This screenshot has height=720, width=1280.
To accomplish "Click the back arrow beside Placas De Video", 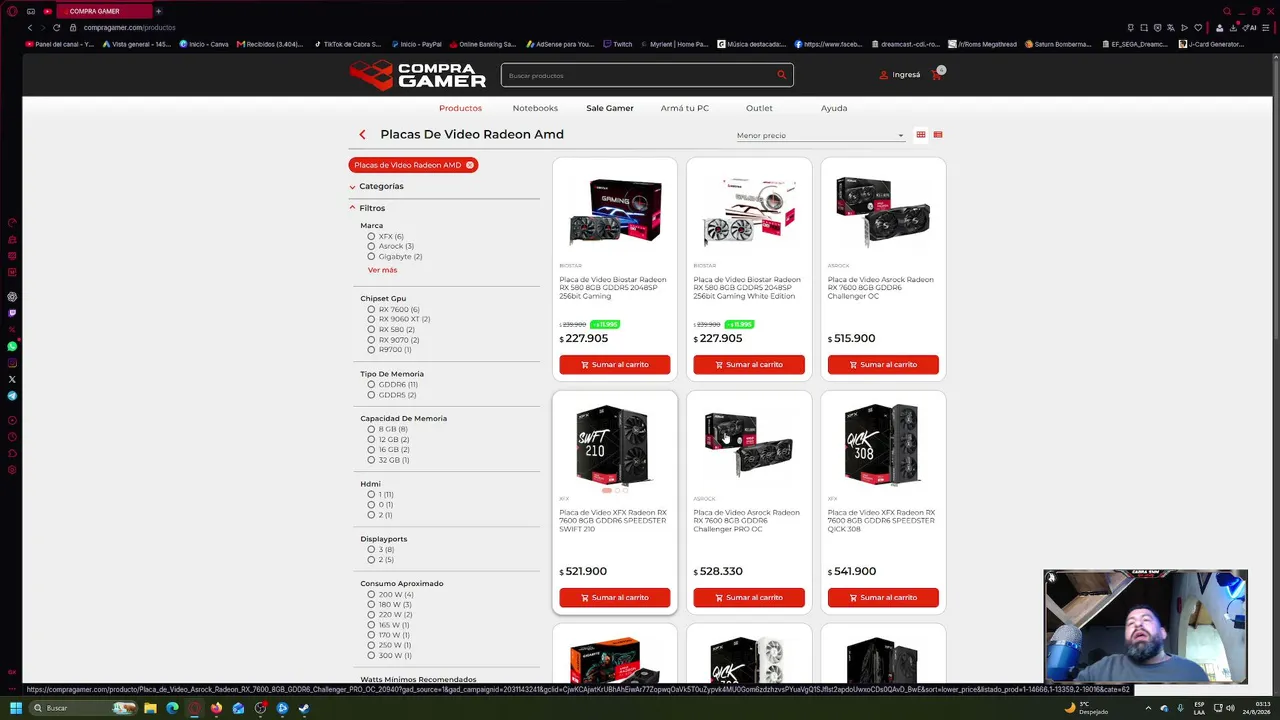I will point(362,135).
